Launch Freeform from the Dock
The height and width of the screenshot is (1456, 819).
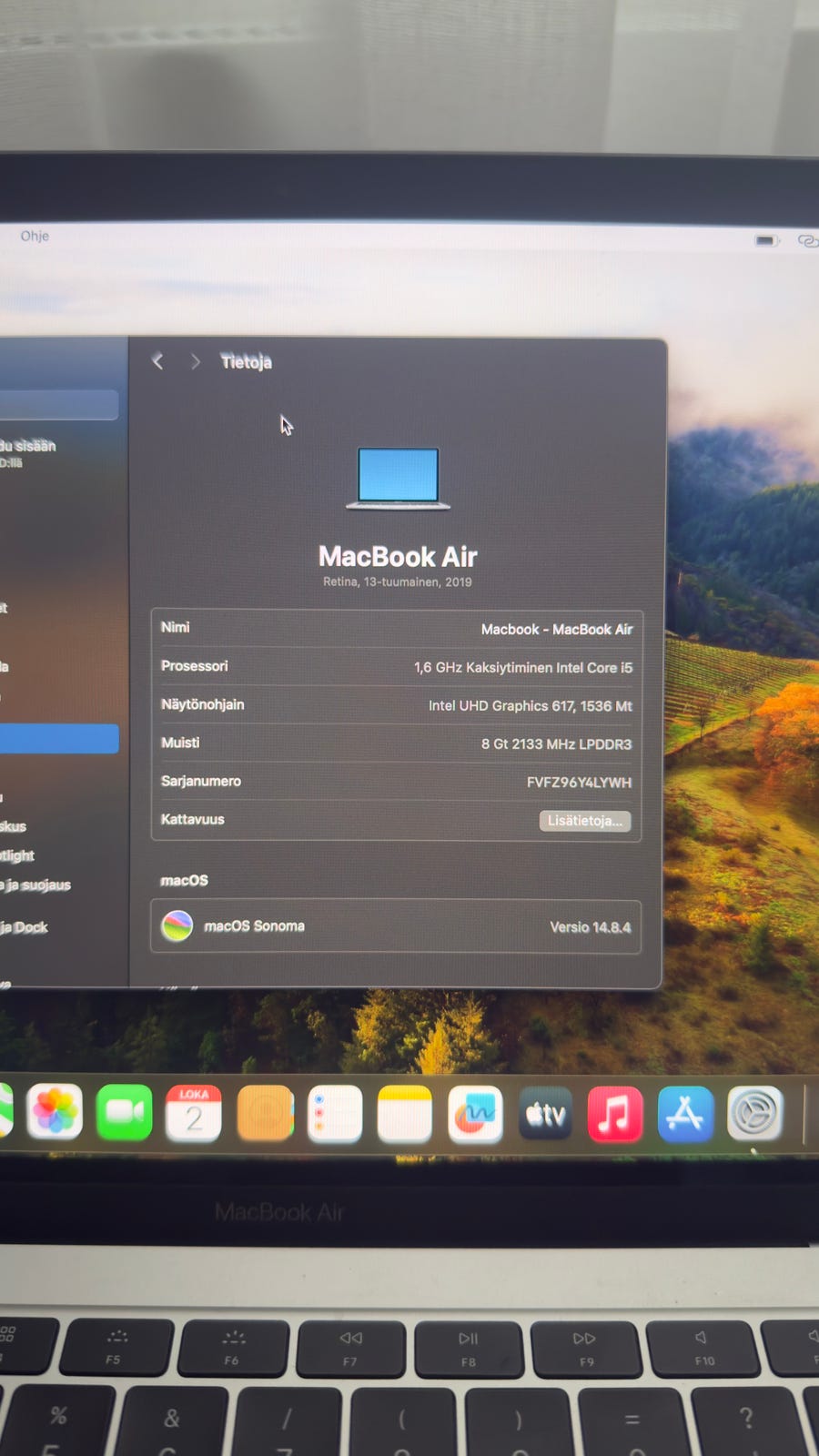pos(475,1114)
